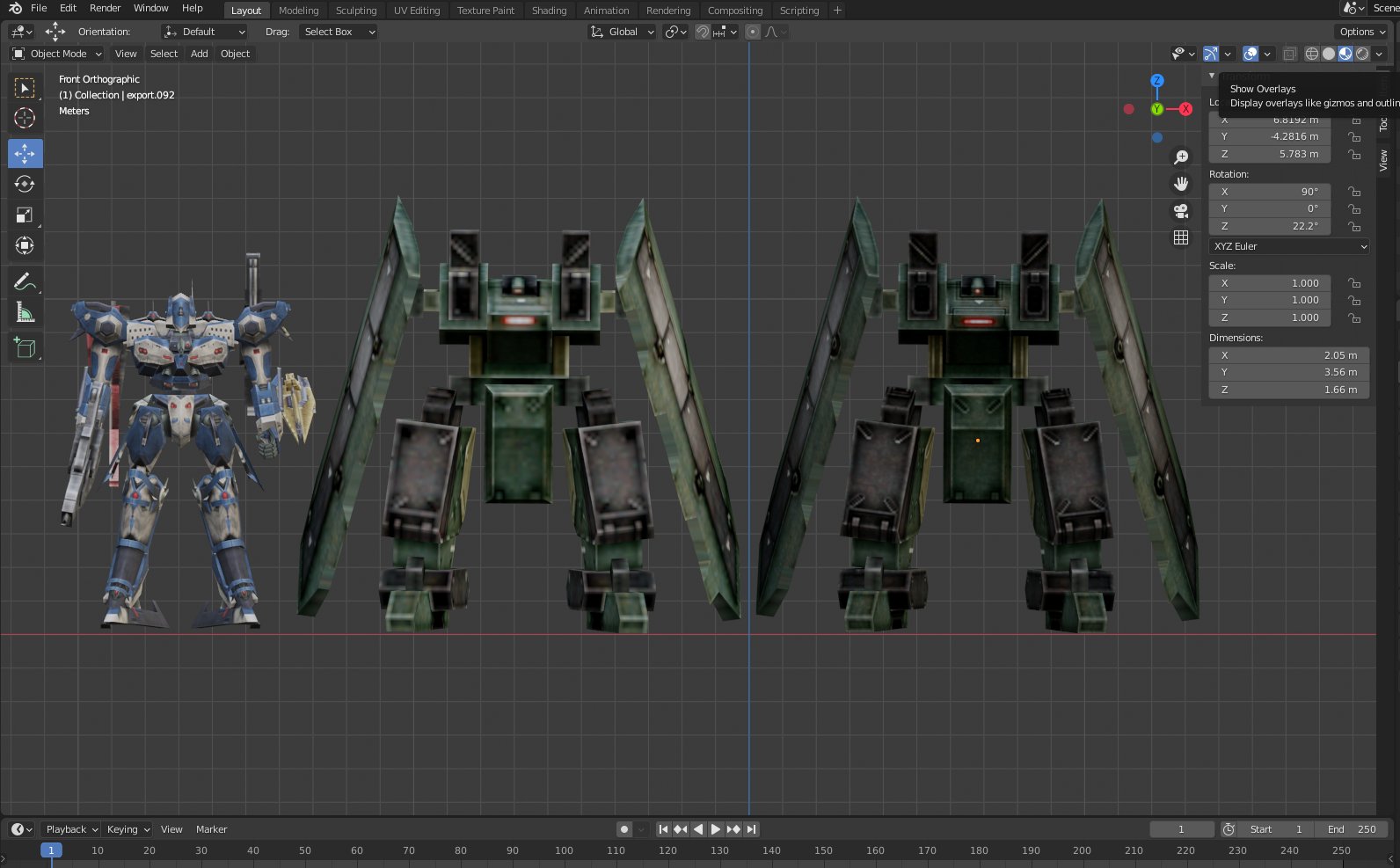Switch to the Shading workspace tab
The image size is (1400, 868).
pyautogui.click(x=549, y=11)
